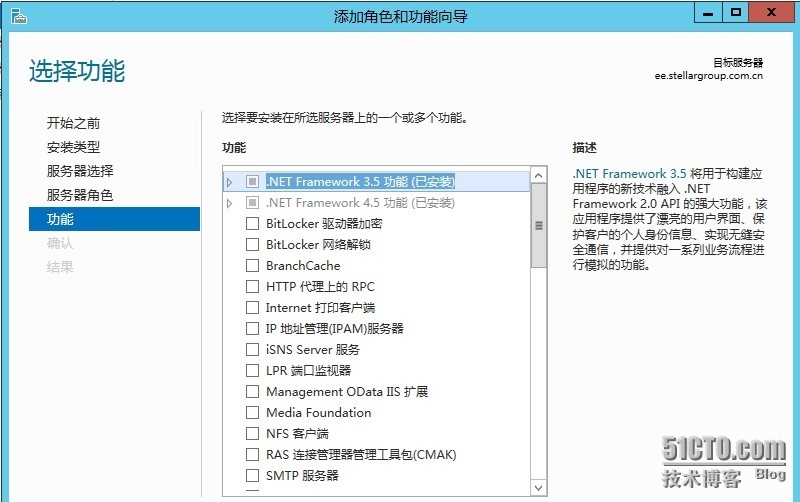This screenshot has width=800, height=502.
Task: Select the BitLocker 驱动器加密 feature label
Action: point(324,223)
